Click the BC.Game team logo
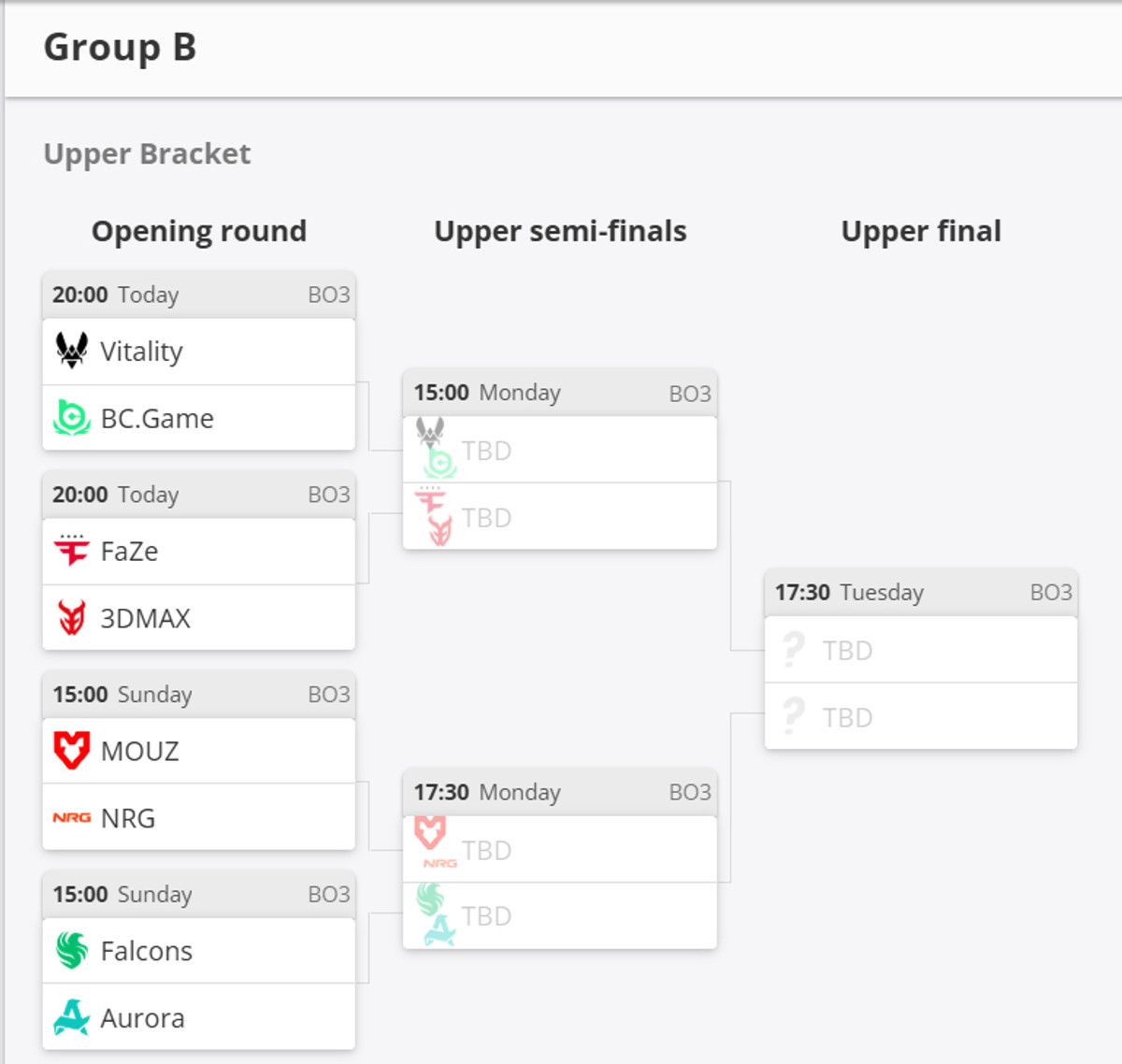Screen dimensions: 1122x1064 point(71,418)
